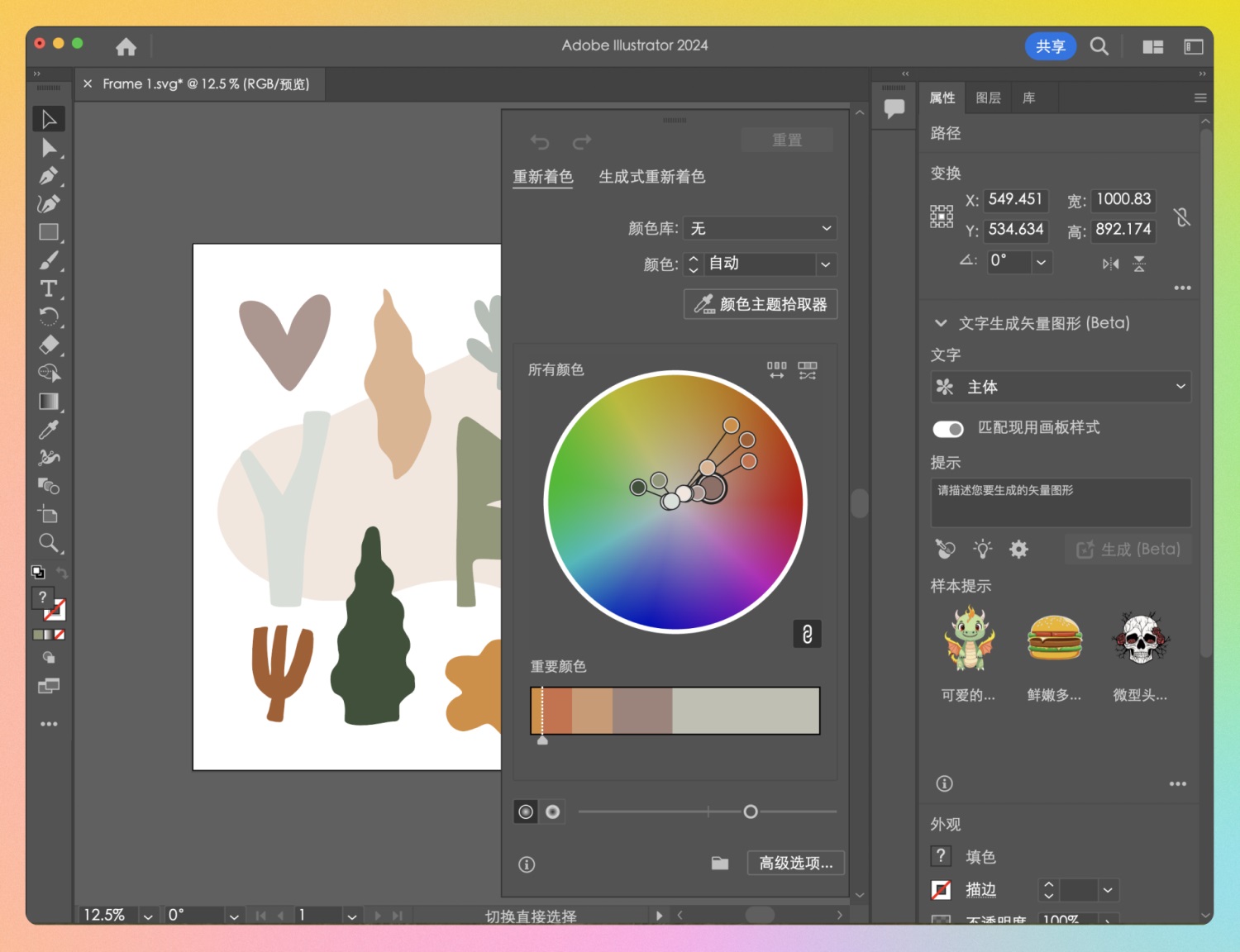Screen dimensions: 1240x952
Task: Select the Selection tool arrow
Action: tap(49, 119)
